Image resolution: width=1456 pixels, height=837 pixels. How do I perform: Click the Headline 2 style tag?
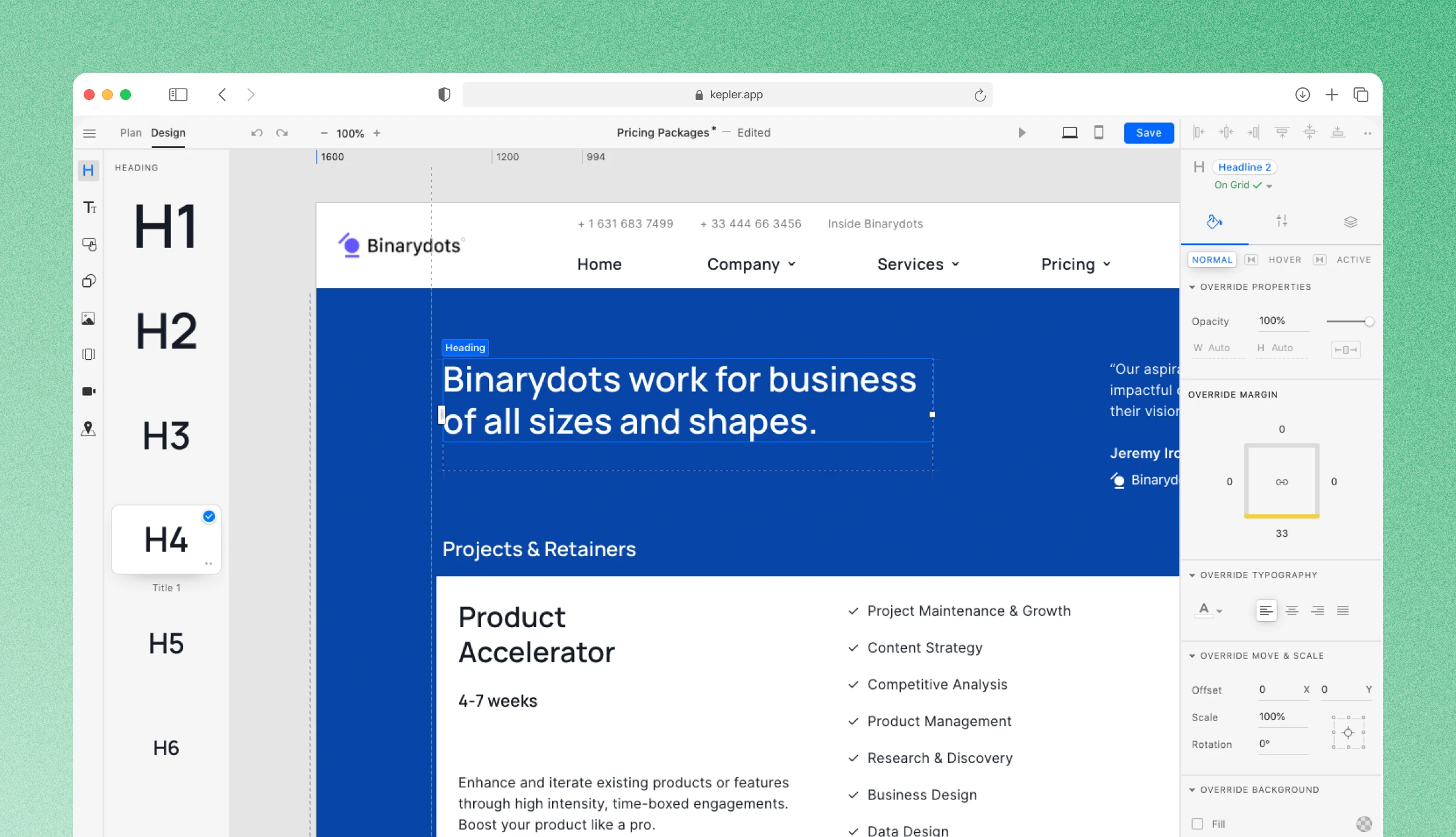point(1244,167)
